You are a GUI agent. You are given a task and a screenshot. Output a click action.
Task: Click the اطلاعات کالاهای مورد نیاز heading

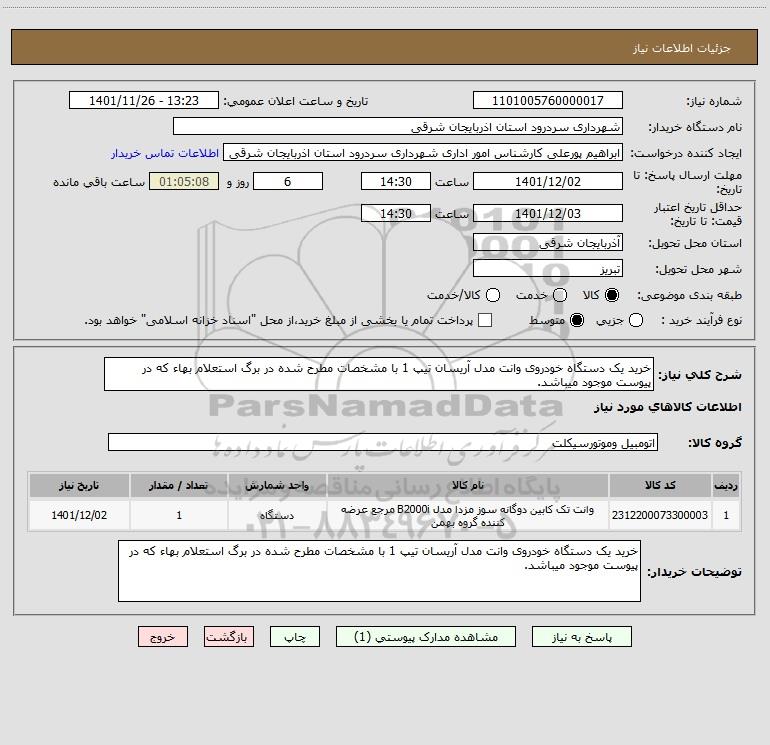[667, 407]
